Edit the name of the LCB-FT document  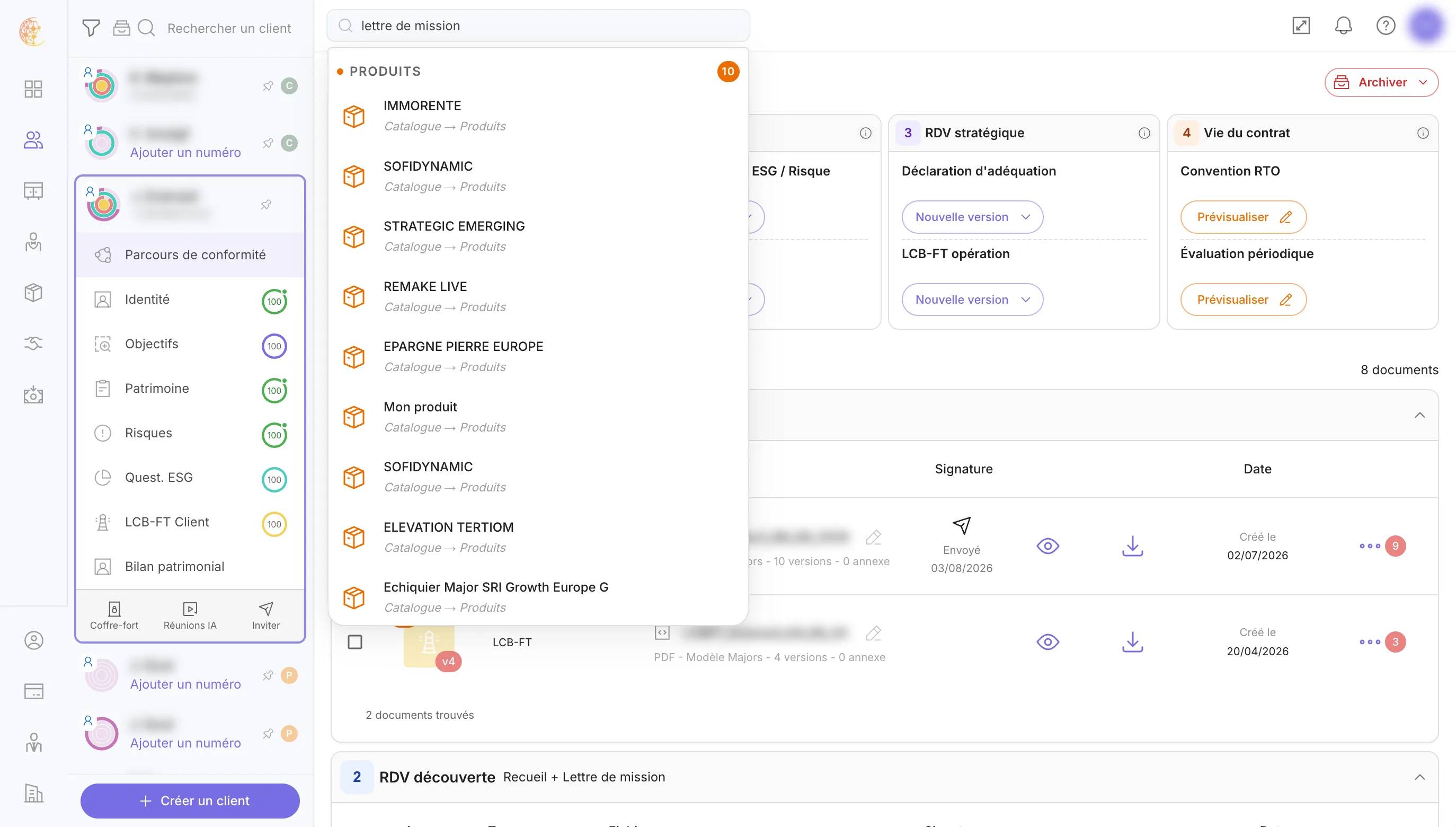coord(874,633)
